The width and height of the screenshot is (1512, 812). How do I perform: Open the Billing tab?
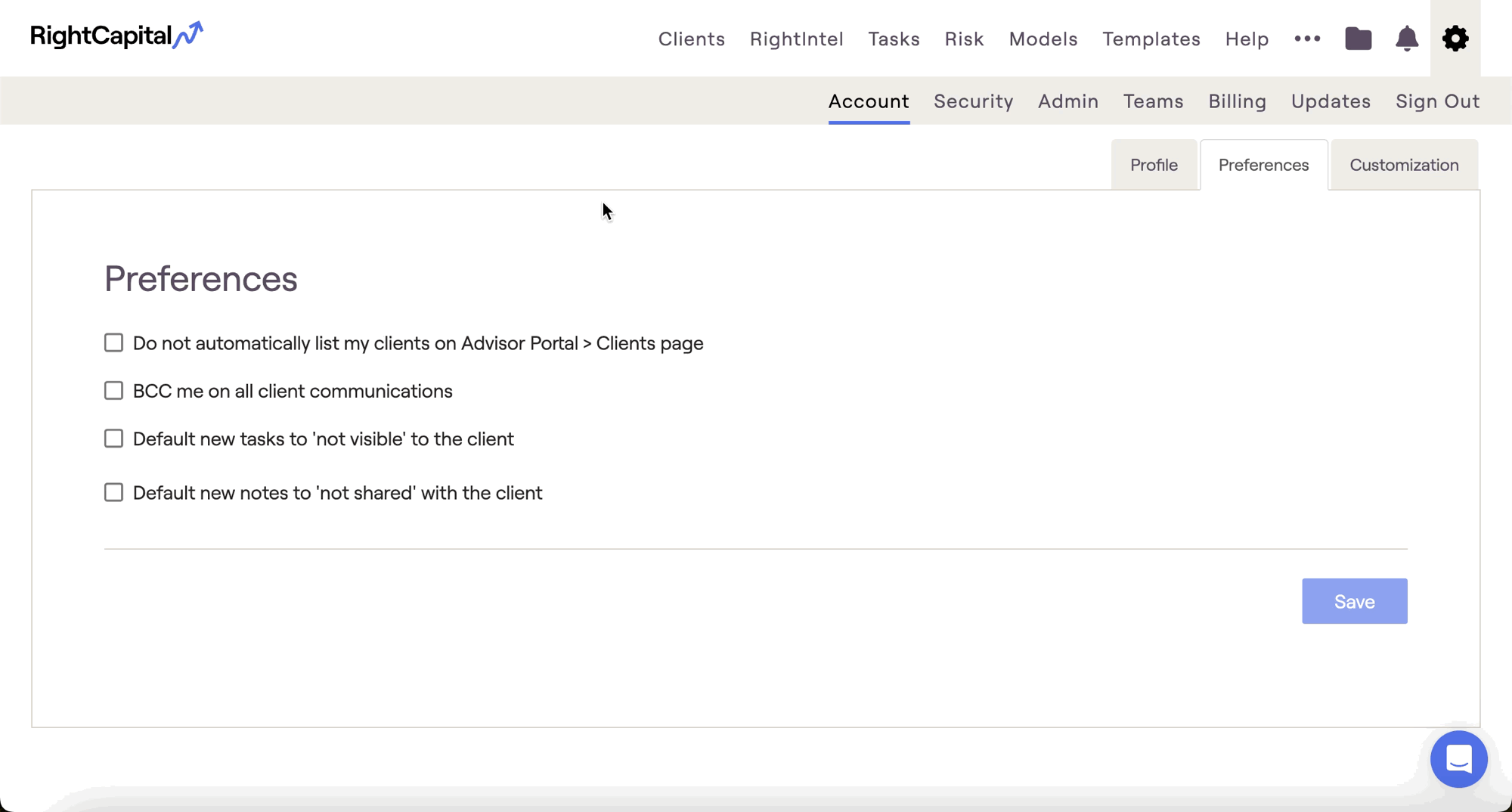pos(1238,101)
